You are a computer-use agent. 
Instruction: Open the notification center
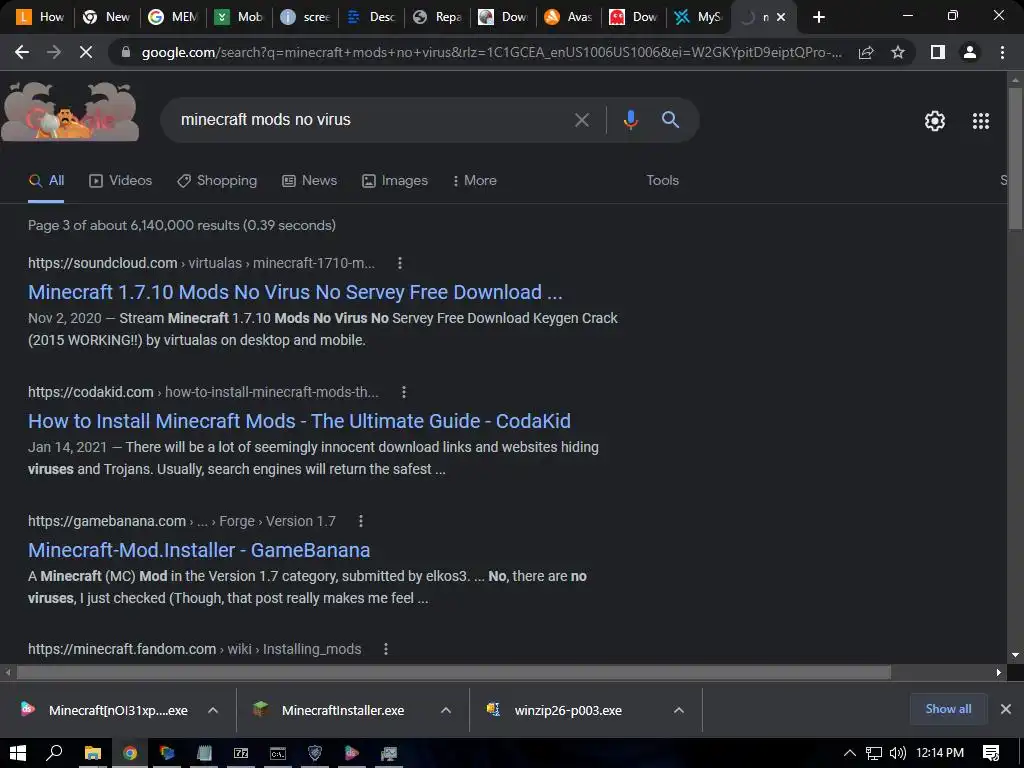(991, 753)
